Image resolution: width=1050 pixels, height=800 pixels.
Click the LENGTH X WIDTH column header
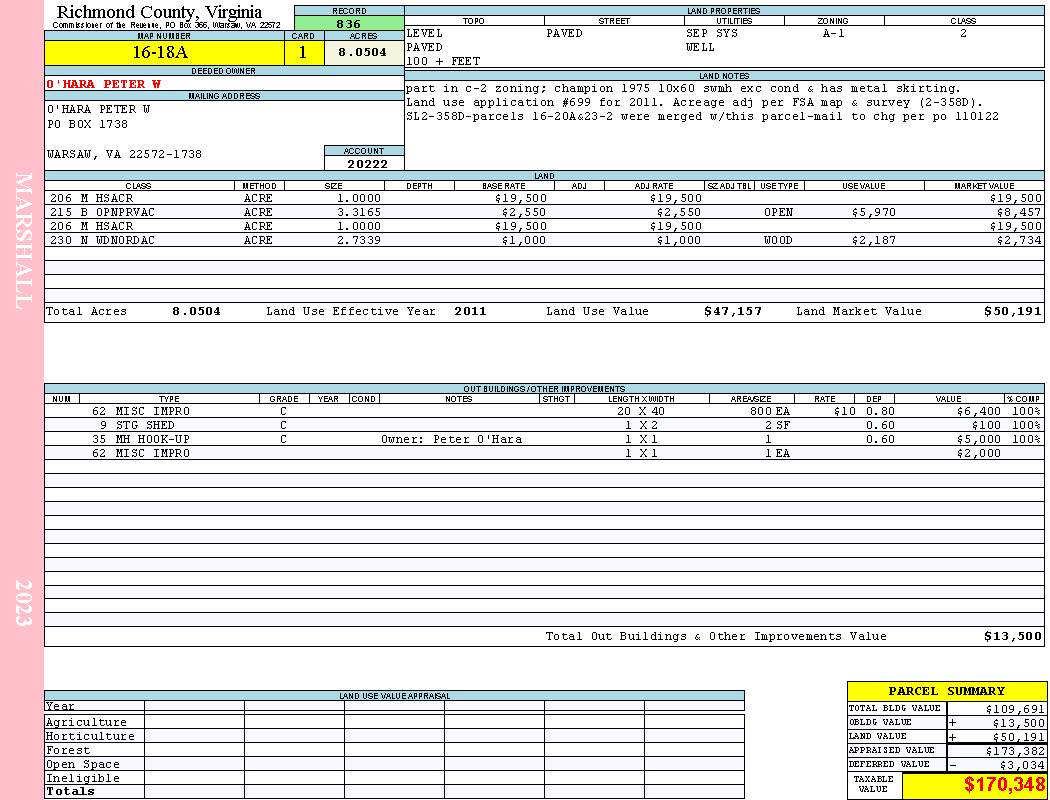[641, 399]
